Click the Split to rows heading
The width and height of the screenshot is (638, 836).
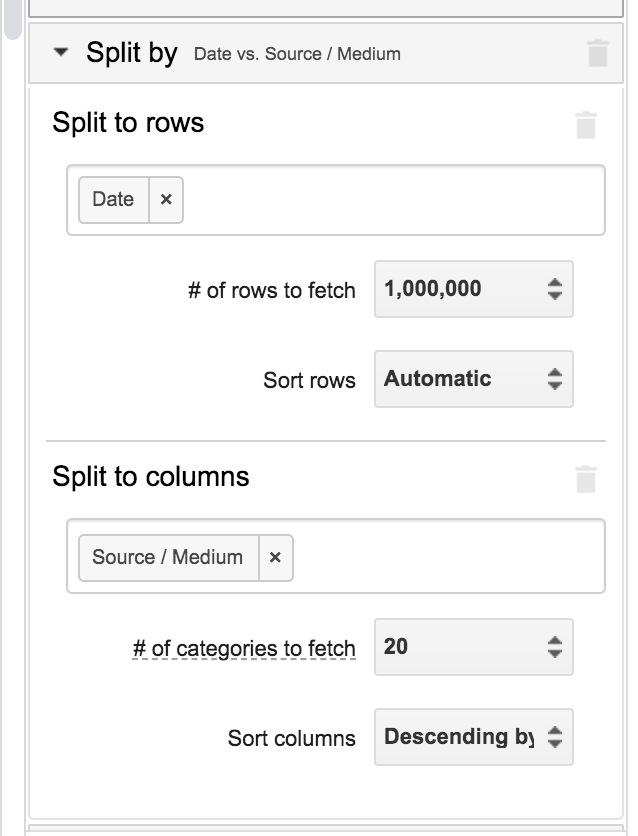click(128, 123)
